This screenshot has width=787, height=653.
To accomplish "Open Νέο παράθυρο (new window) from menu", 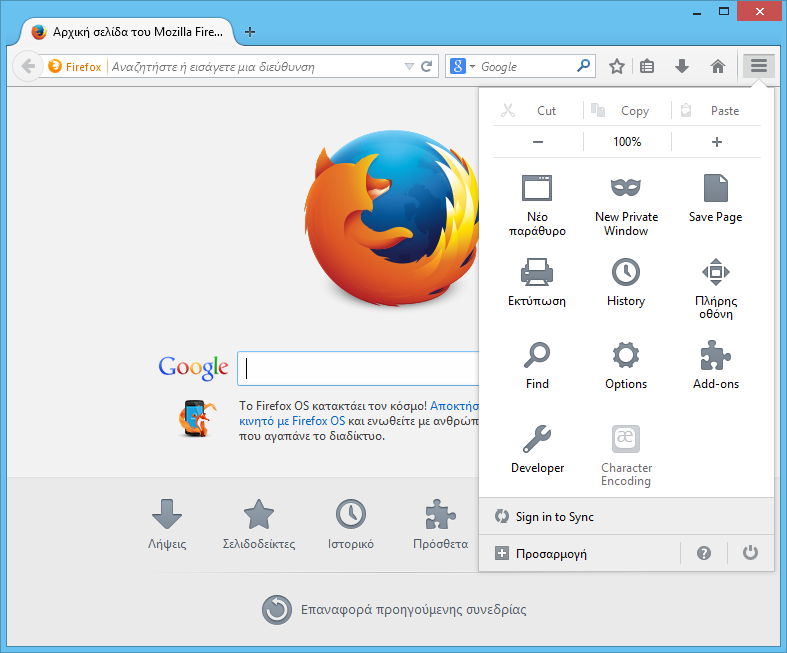I will click(537, 205).
